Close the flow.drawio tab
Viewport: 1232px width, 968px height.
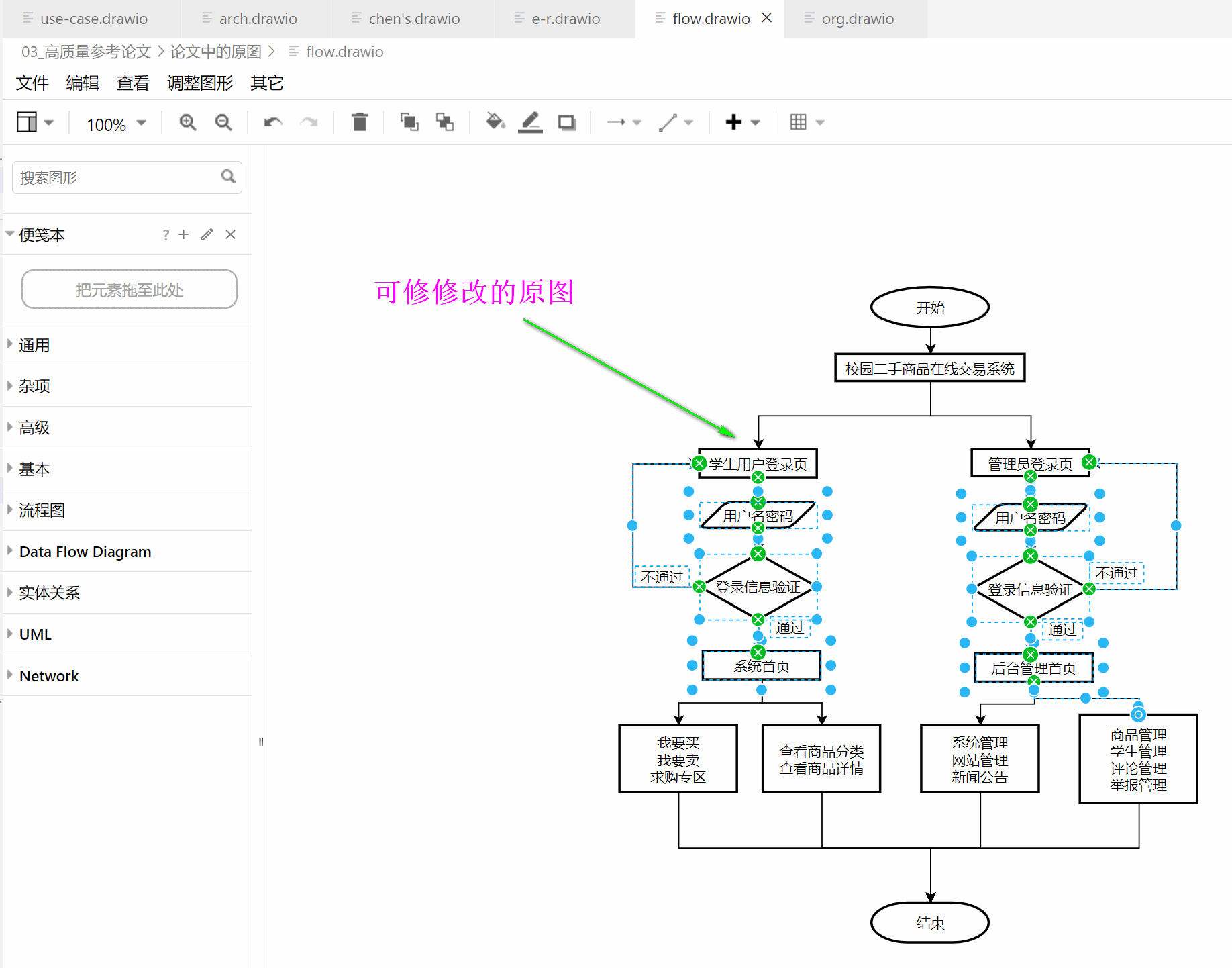[x=767, y=18]
